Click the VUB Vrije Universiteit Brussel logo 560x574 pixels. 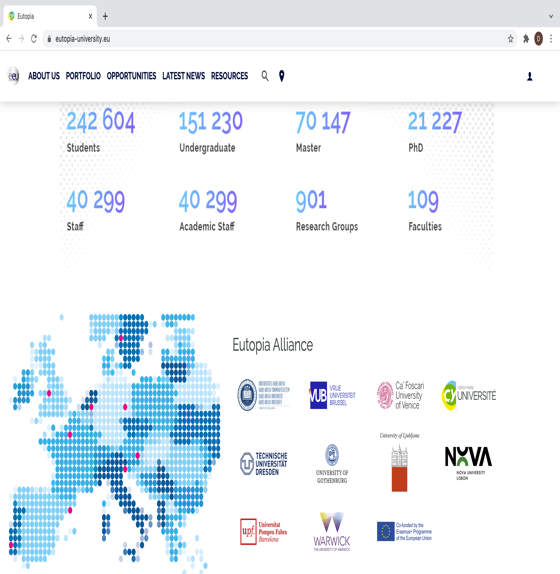332,395
